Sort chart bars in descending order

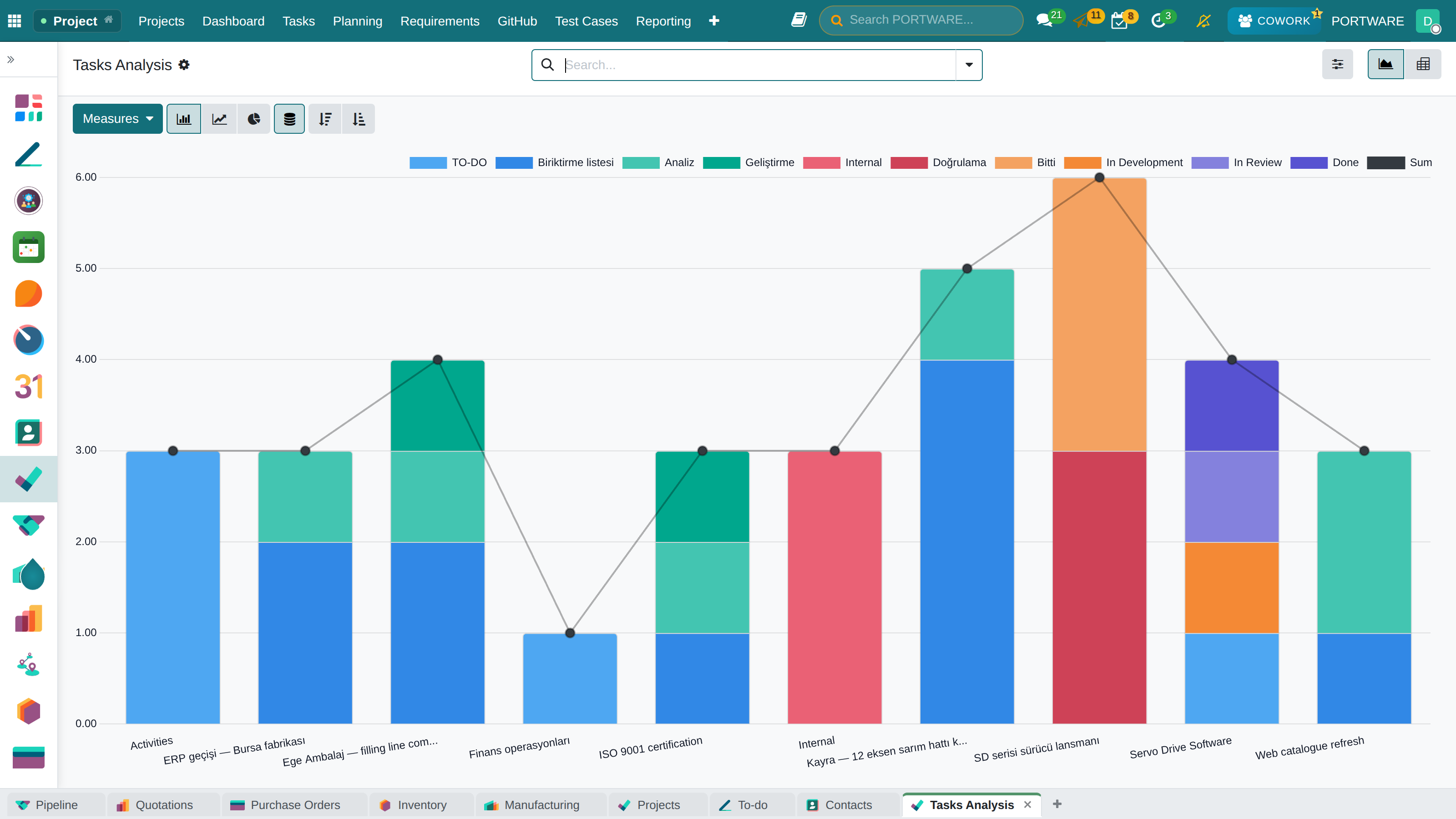pos(325,119)
